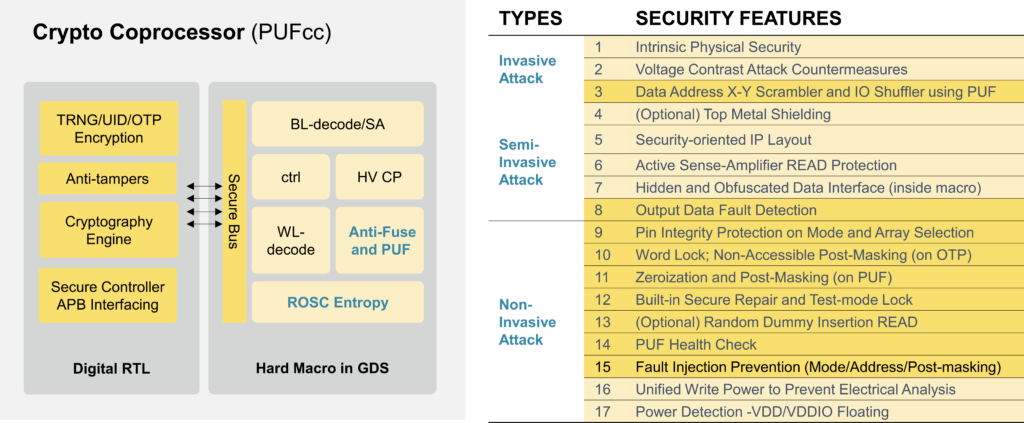Screen dimensions: 1024x423
Task: Click the ctrl block
Action: [x=290, y=177]
